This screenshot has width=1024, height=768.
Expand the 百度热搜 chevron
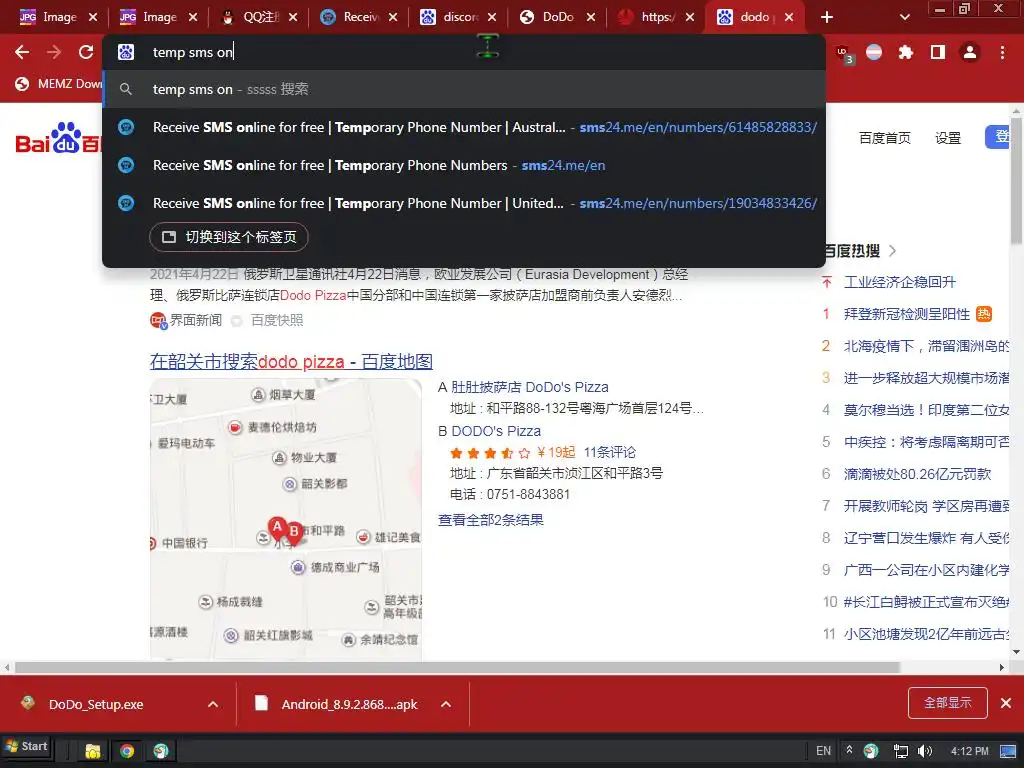893,251
